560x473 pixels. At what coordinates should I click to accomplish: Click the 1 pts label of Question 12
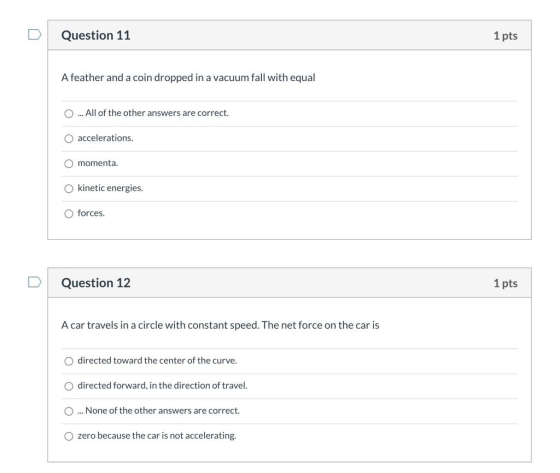tap(505, 283)
